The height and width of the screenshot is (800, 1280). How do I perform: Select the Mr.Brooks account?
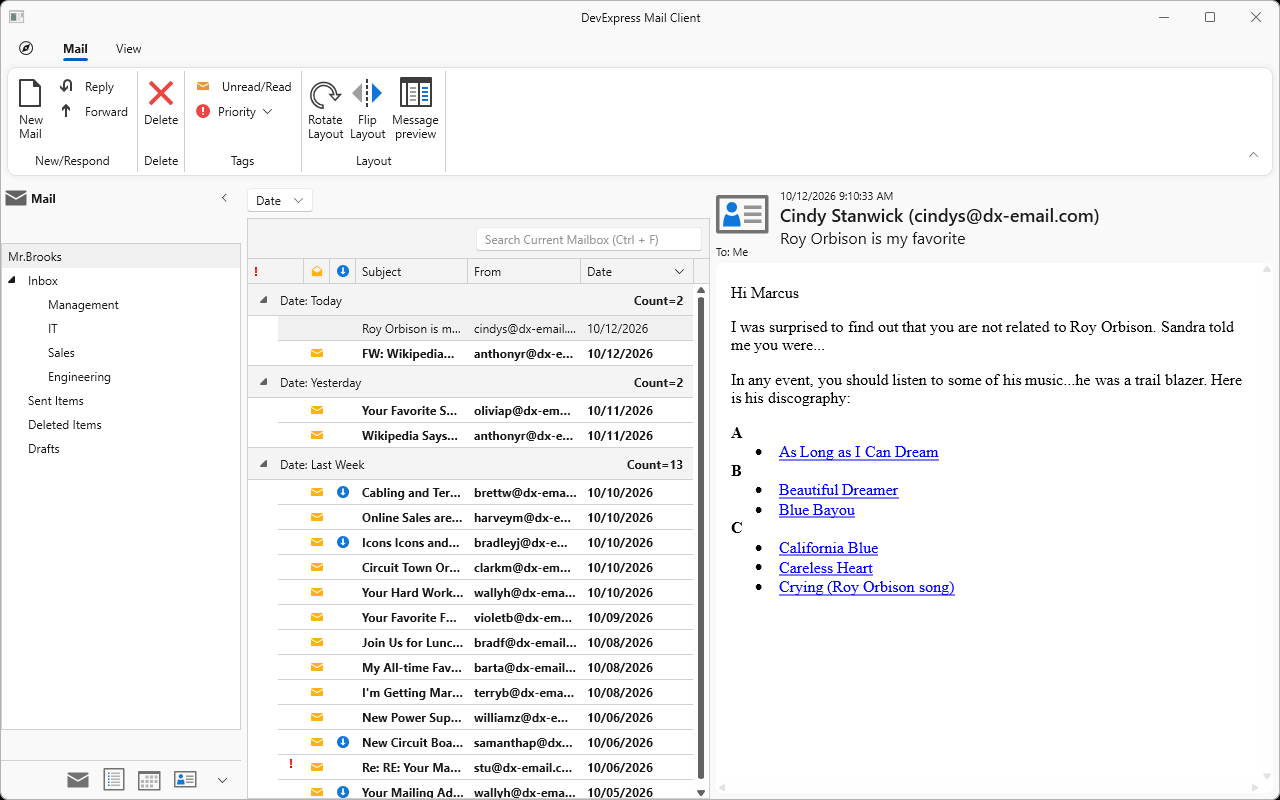coord(121,257)
